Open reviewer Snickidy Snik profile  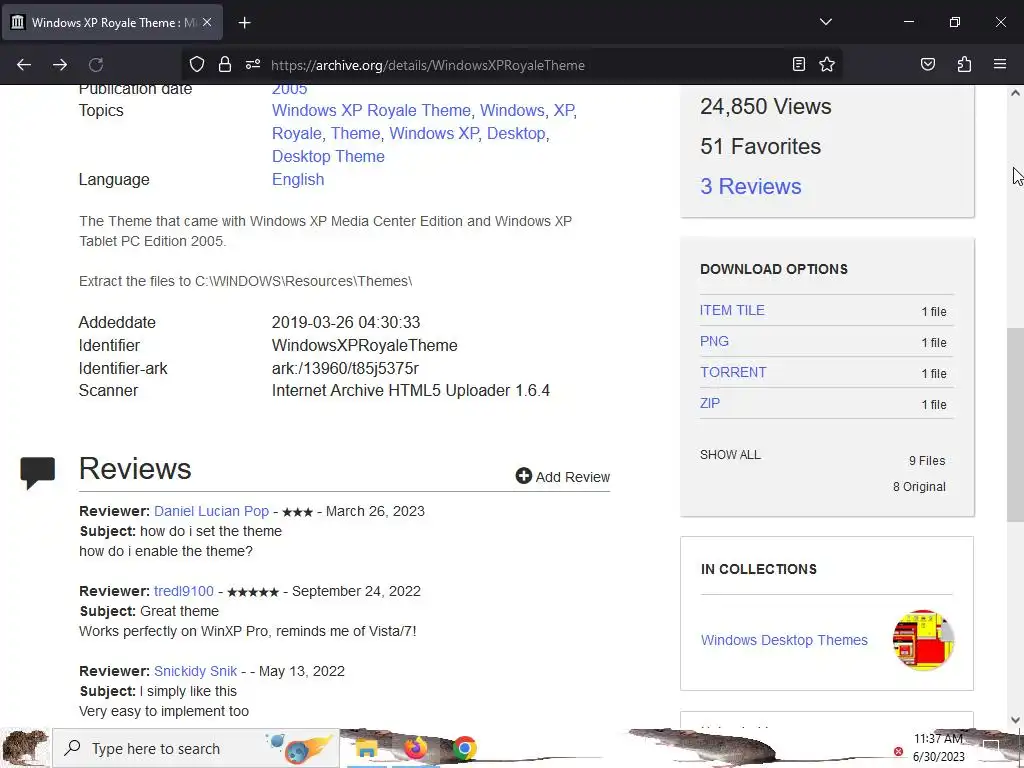point(195,671)
